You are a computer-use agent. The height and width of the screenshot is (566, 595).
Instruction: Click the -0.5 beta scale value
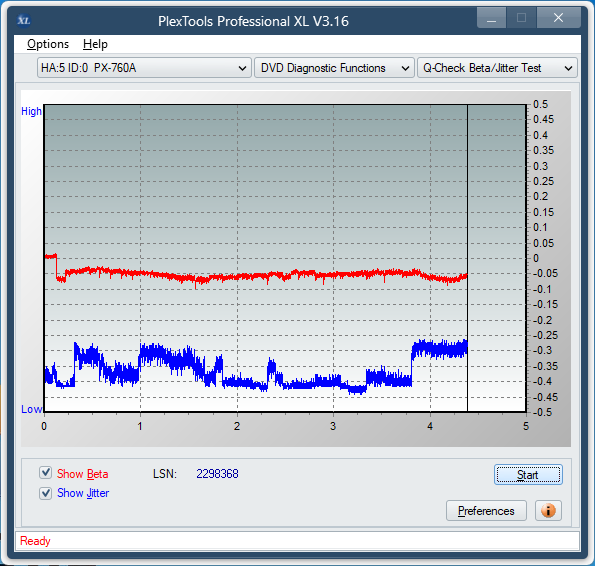[542, 412]
